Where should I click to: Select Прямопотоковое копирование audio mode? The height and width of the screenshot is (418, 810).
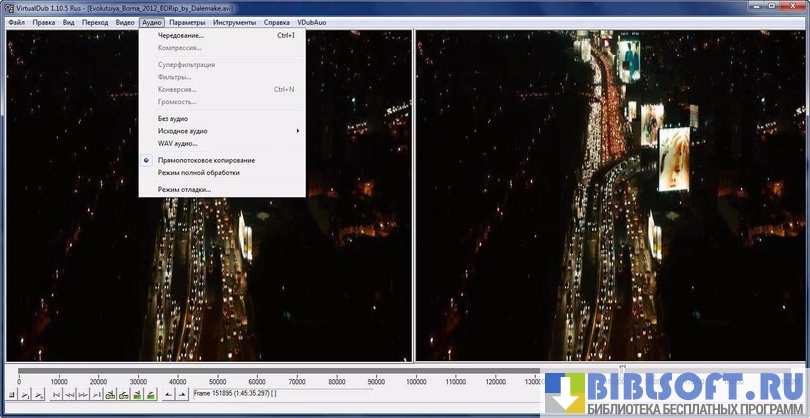tap(206, 160)
